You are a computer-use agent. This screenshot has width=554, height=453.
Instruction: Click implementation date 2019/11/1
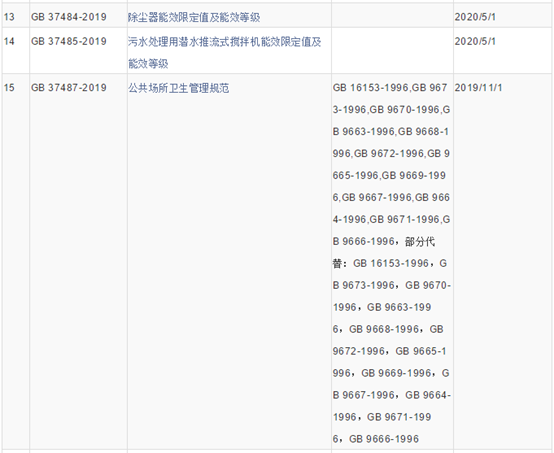tap(478, 88)
